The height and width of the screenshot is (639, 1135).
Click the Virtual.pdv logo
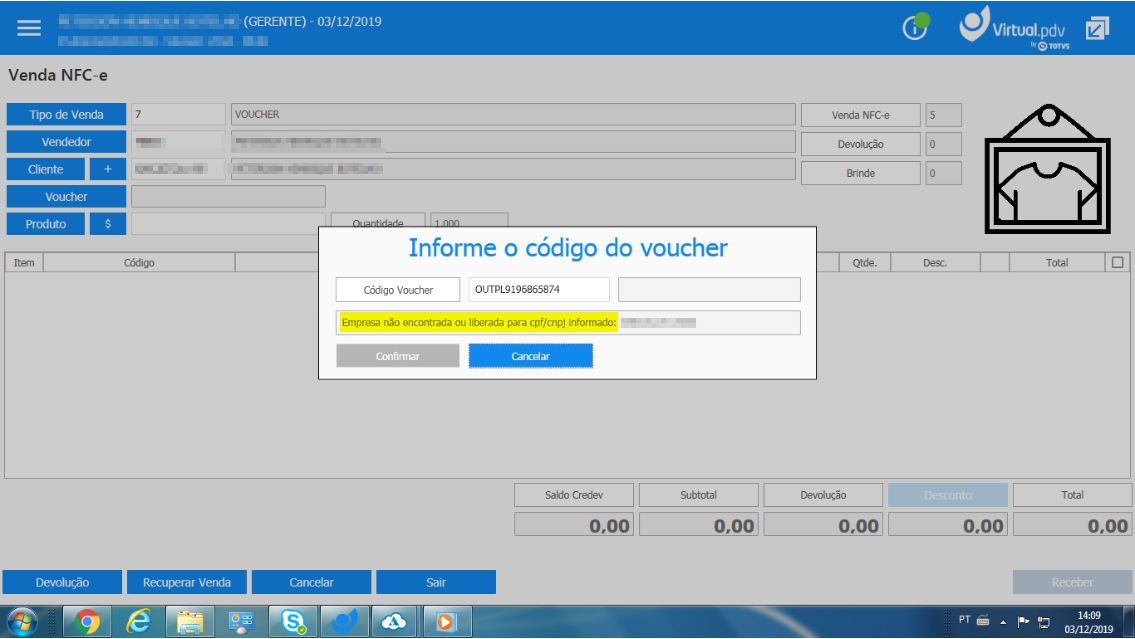tap(1014, 27)
